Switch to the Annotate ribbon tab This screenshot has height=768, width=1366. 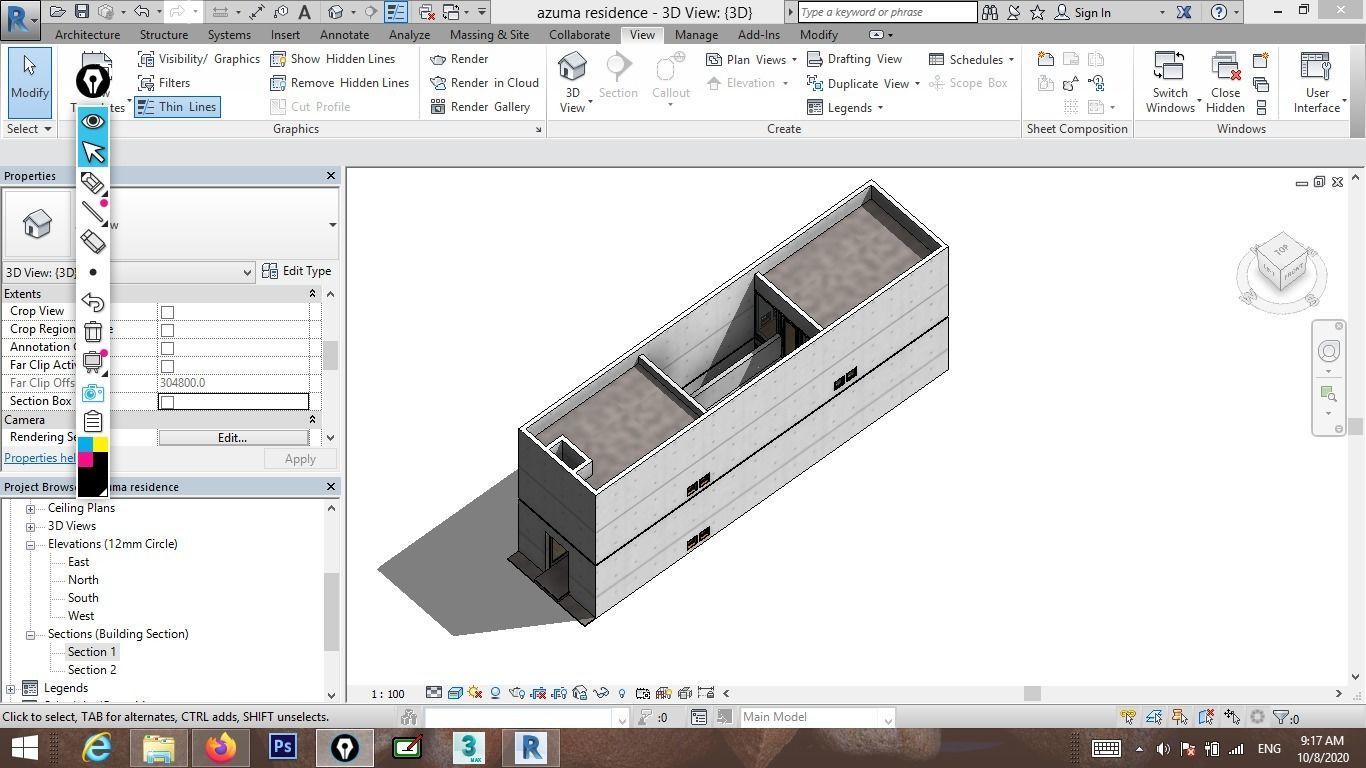point(344,34)
